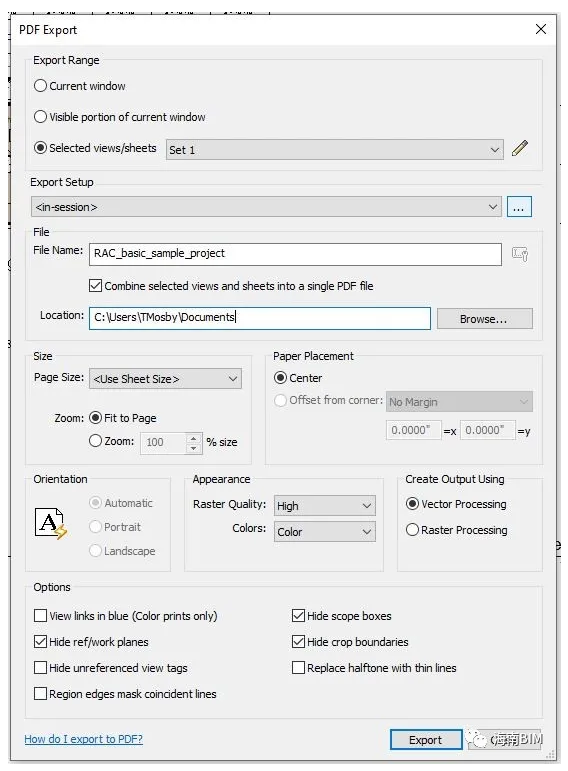Select Current window radio button

(x=40, y=86)
